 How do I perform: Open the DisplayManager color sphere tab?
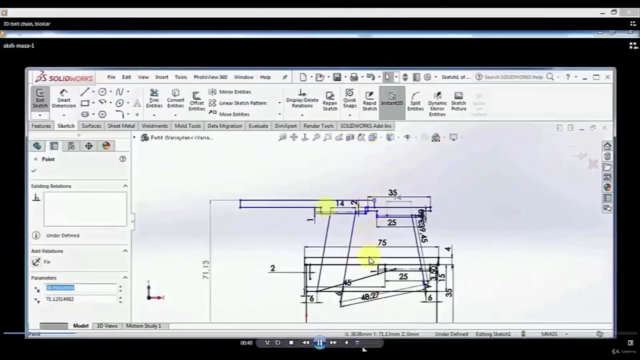point(106,146)
